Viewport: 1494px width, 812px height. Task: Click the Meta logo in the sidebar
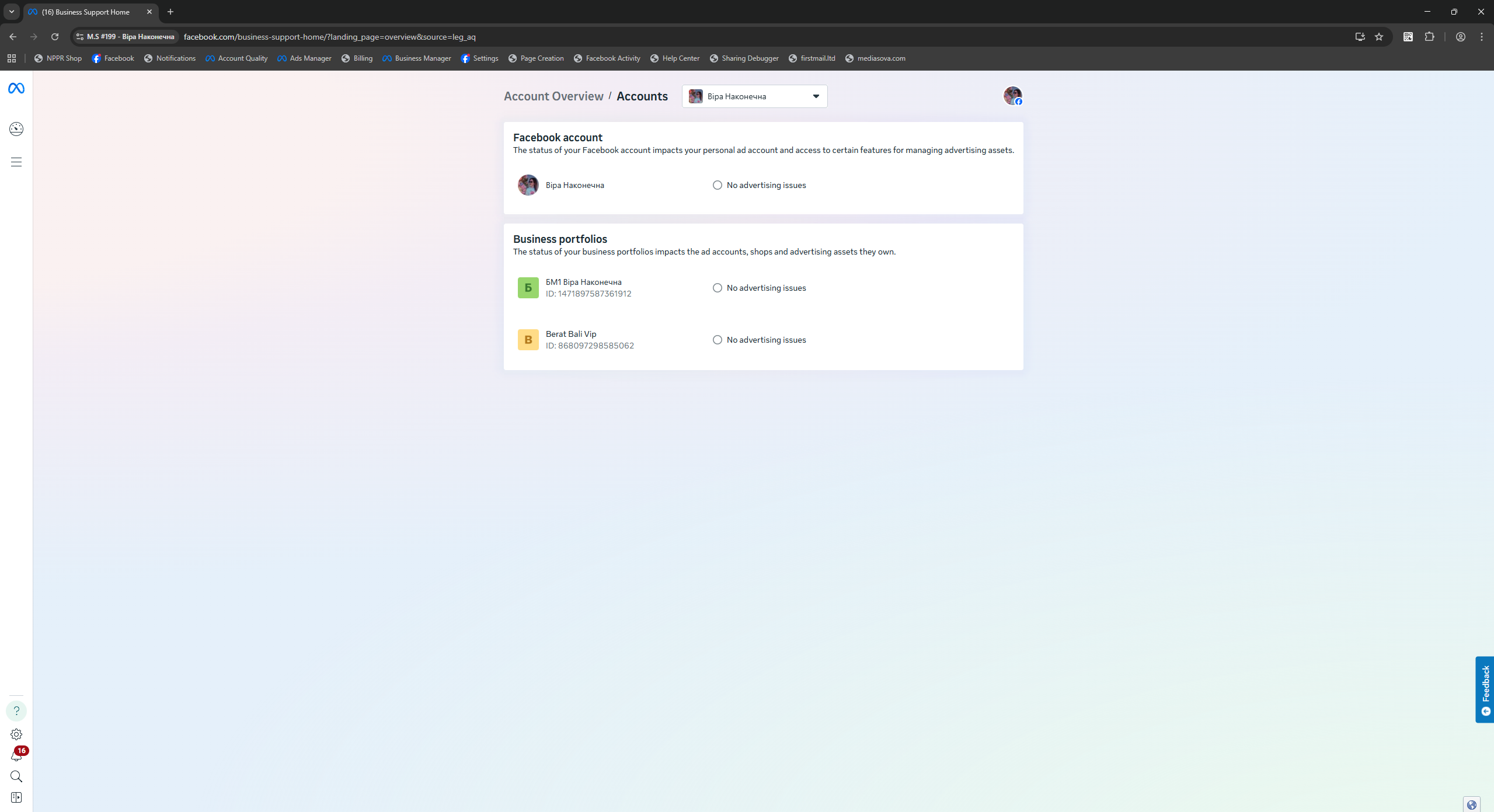click(16, 88)
